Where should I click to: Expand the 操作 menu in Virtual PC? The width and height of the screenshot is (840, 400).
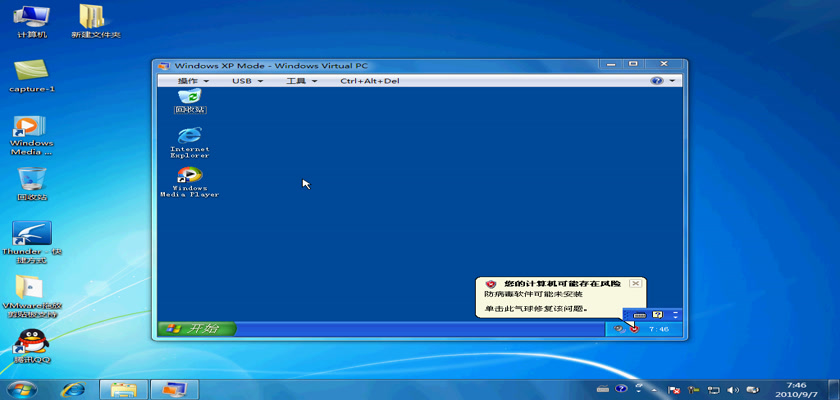(193, 81)
